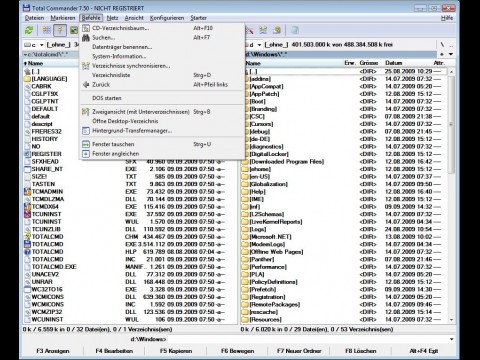Click the [Downloaded Program Files] folder icon
Screen dimensions: 480x360
coord(245,162)
